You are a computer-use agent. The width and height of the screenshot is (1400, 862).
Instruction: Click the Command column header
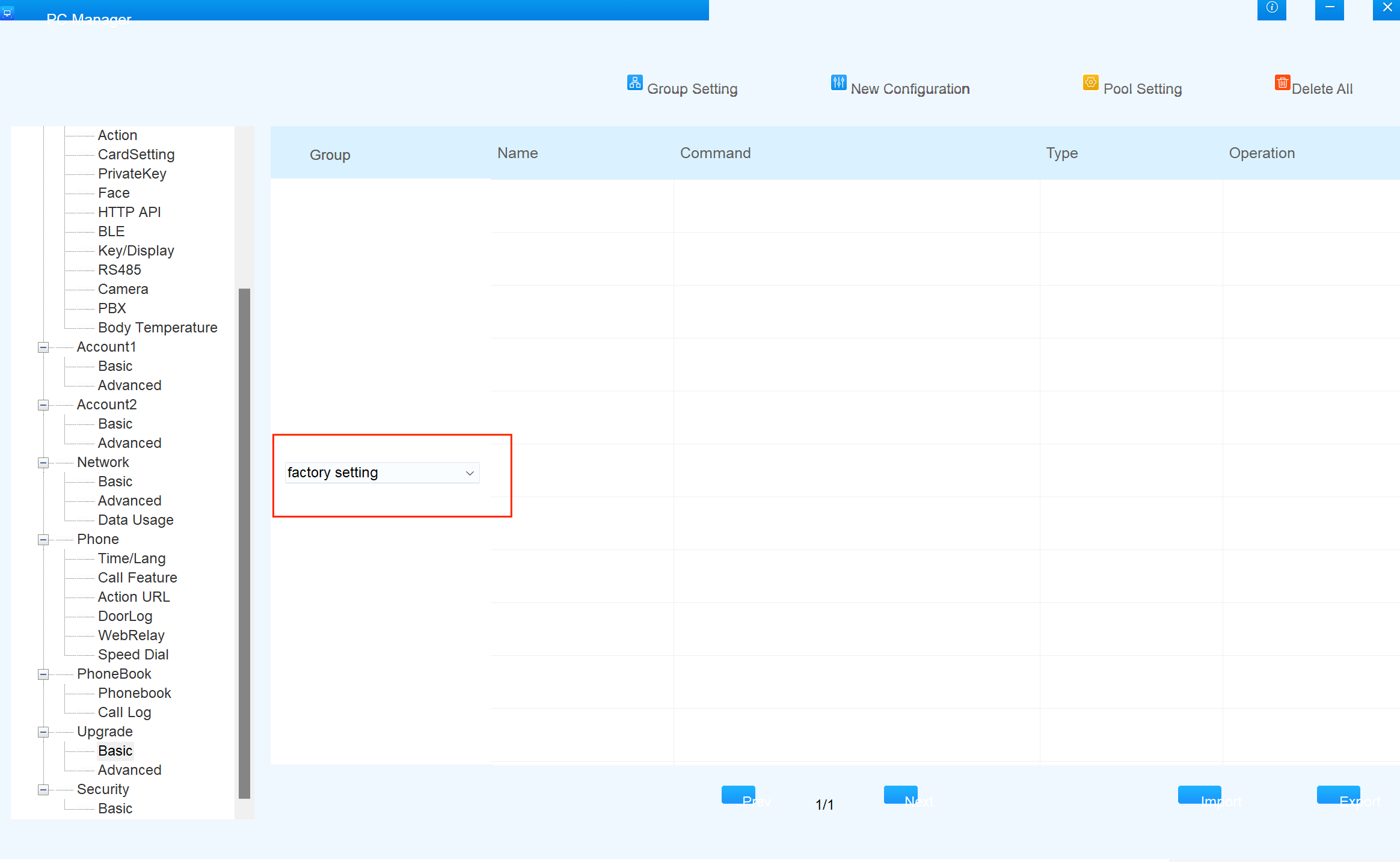pos(715,153)
